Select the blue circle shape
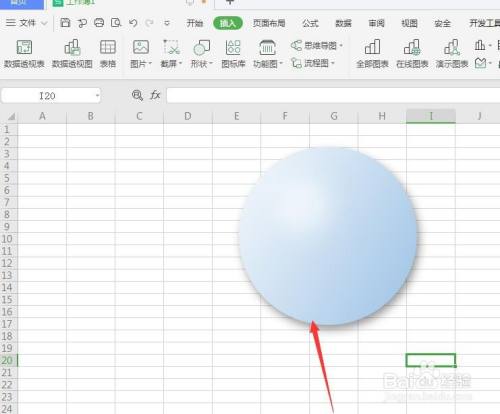This screenshot has width=500, height=414. coord(328,236)
